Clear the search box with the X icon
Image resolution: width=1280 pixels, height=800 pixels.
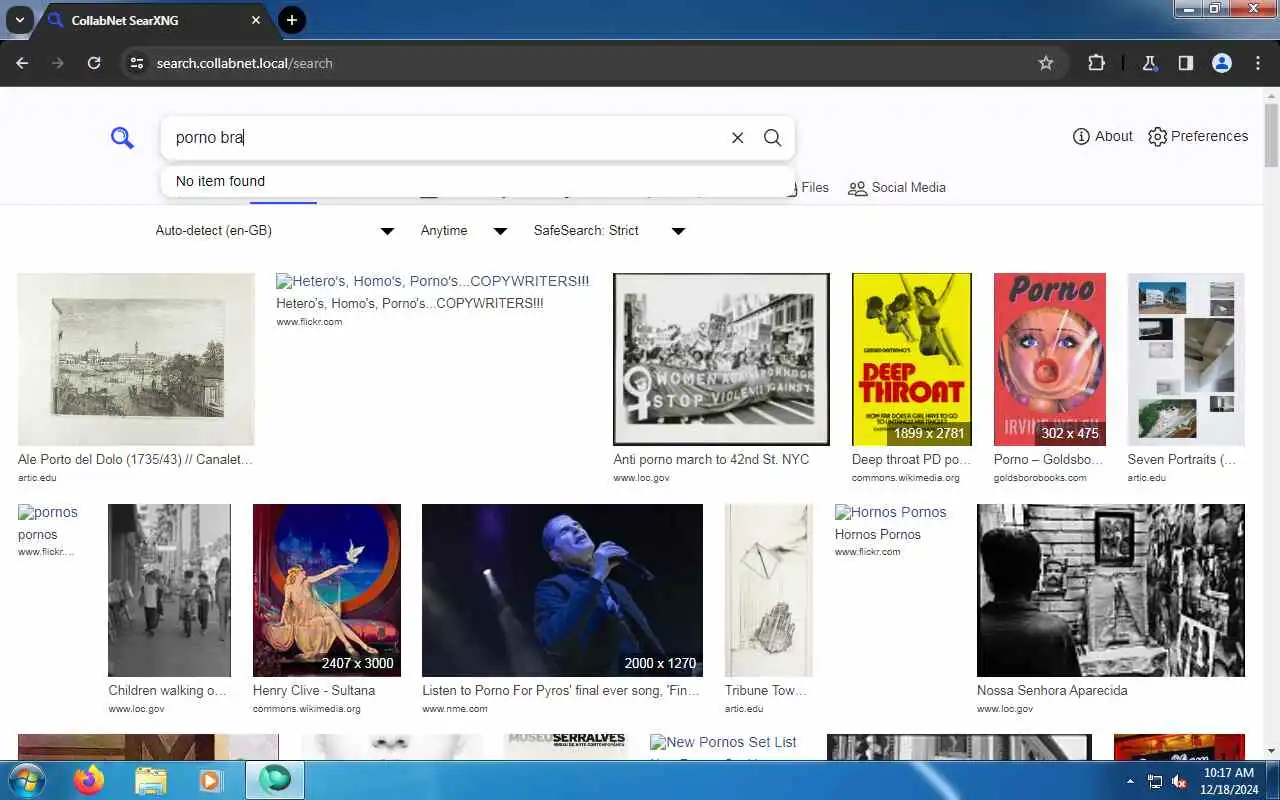[x=737, y=138]
